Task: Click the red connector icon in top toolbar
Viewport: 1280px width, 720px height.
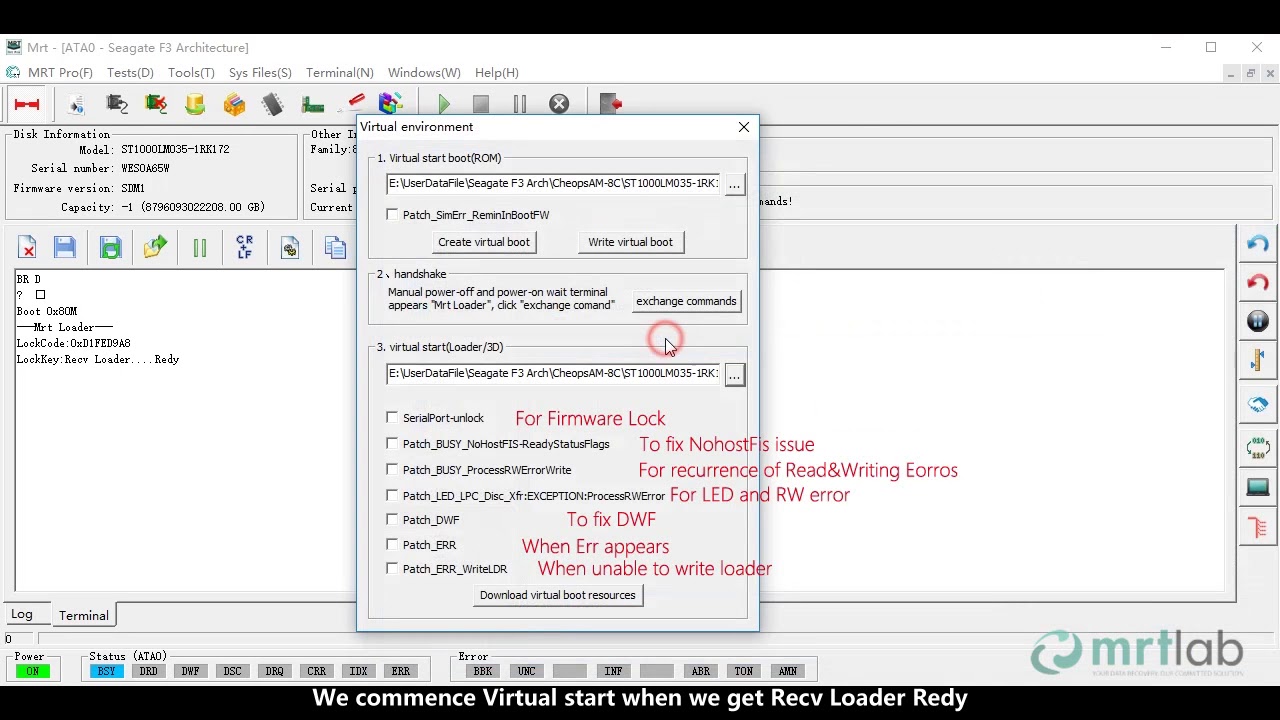Action: [x=27, y=104]
